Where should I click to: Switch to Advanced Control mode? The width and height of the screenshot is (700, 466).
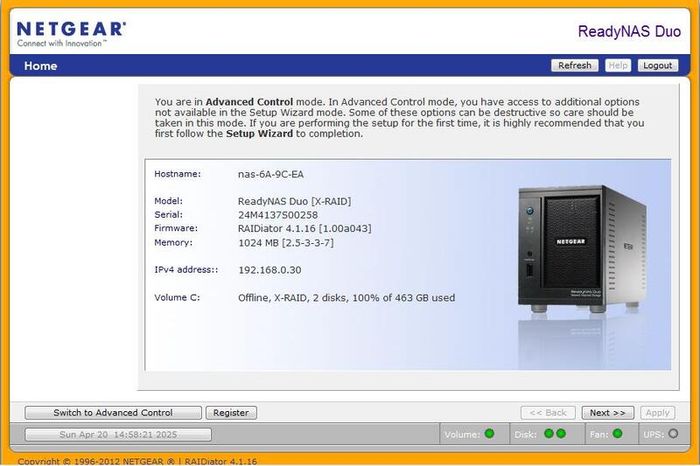click(113, 412)
